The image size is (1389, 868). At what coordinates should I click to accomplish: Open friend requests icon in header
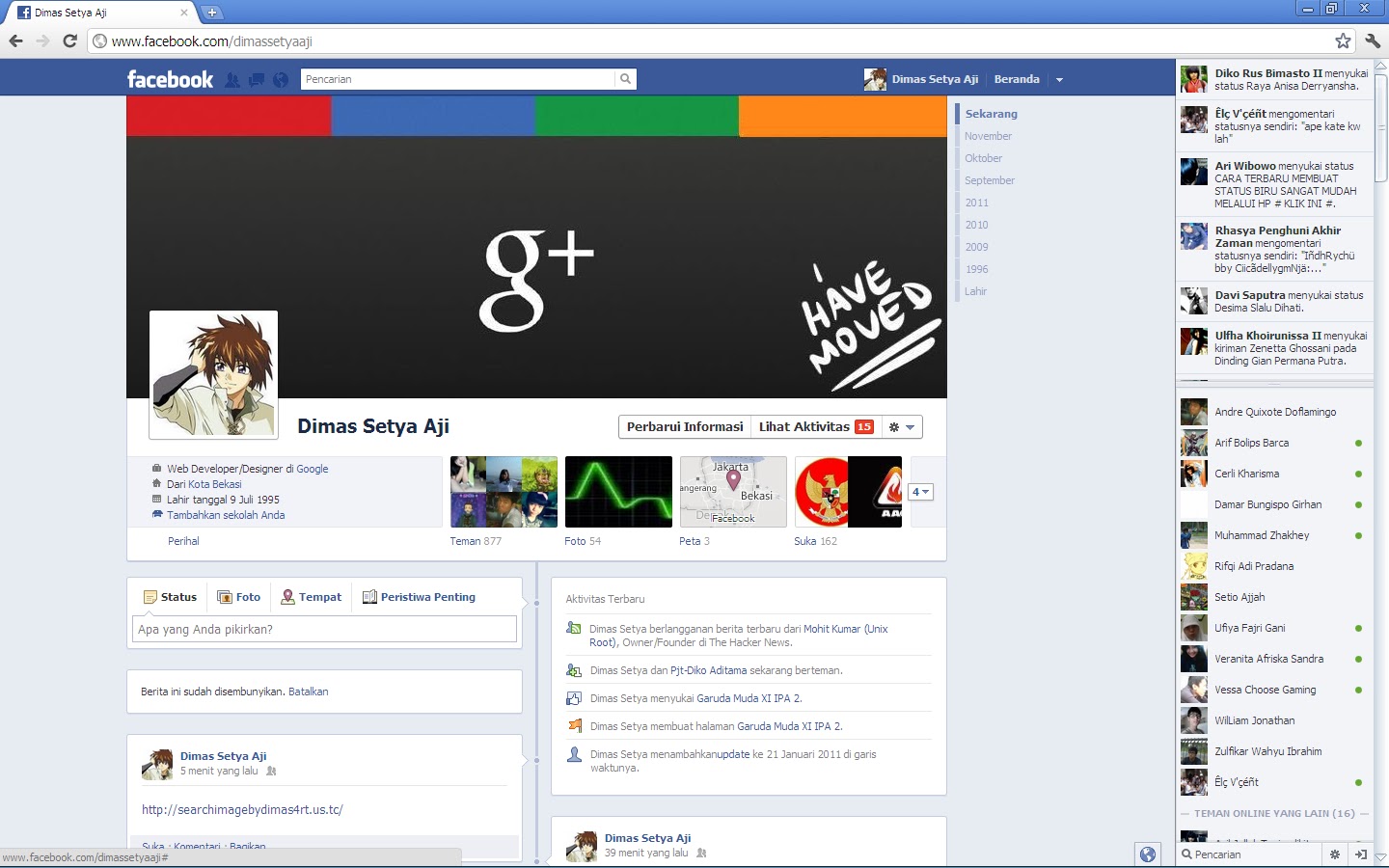[232, 80]
